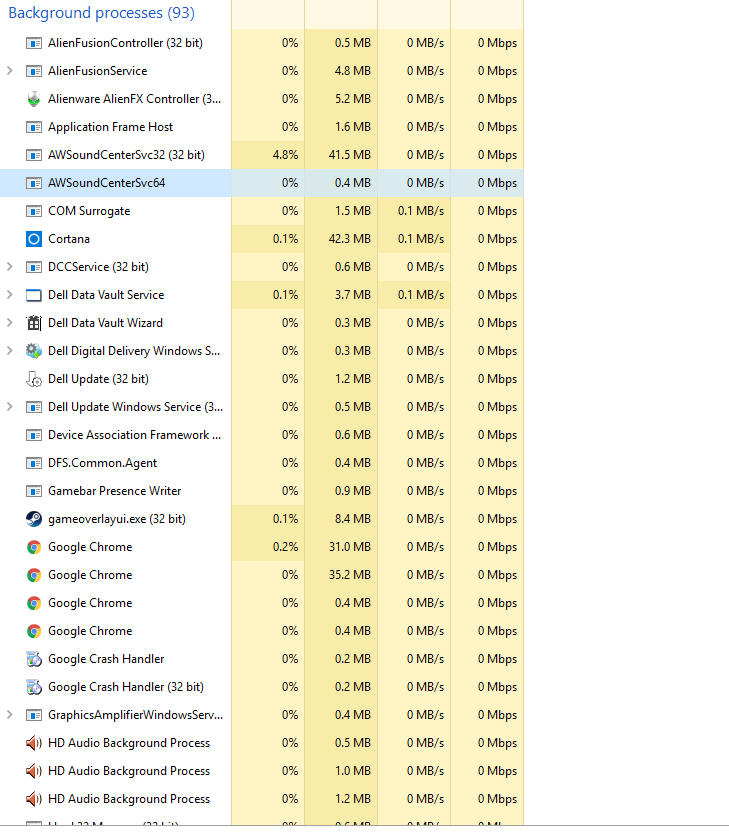Image resolution: width=729 pixels, height=834 pixels.
Task: Click the Dell Update Windows Service icon
Action: pos(33,407)
